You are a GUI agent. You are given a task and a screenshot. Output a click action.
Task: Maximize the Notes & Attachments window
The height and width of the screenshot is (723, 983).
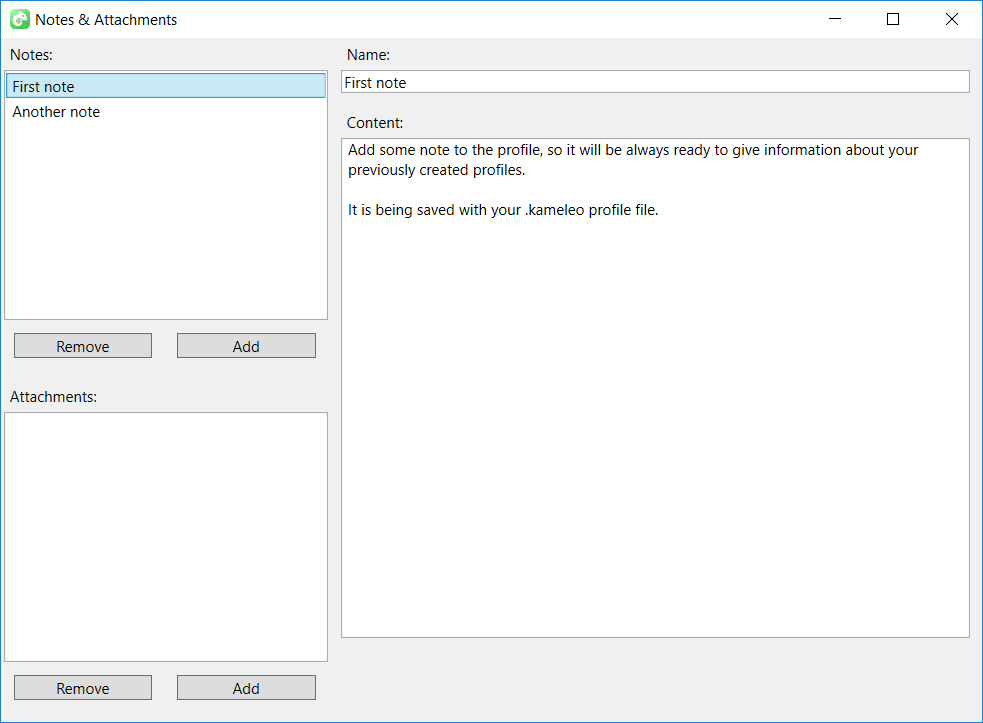(893, 19)
